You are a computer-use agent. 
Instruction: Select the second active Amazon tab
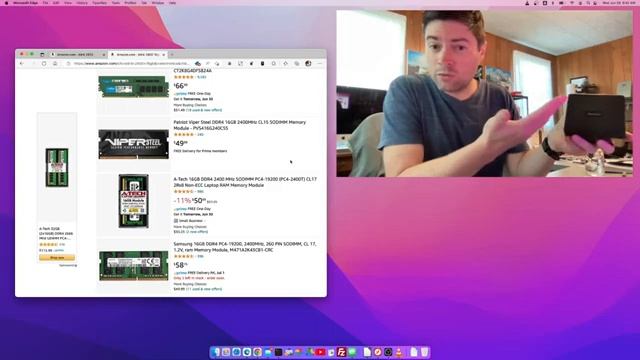[137, 54]
